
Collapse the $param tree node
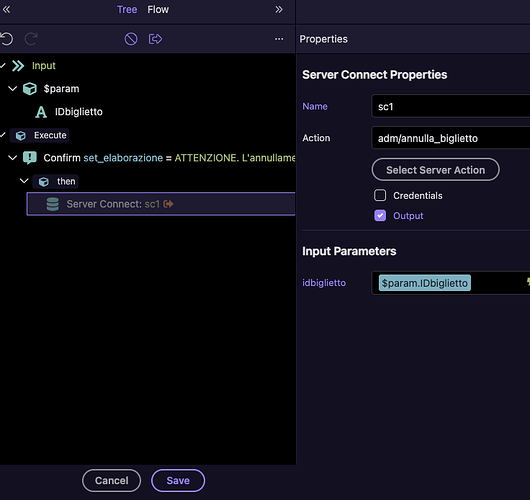point(13,89)
